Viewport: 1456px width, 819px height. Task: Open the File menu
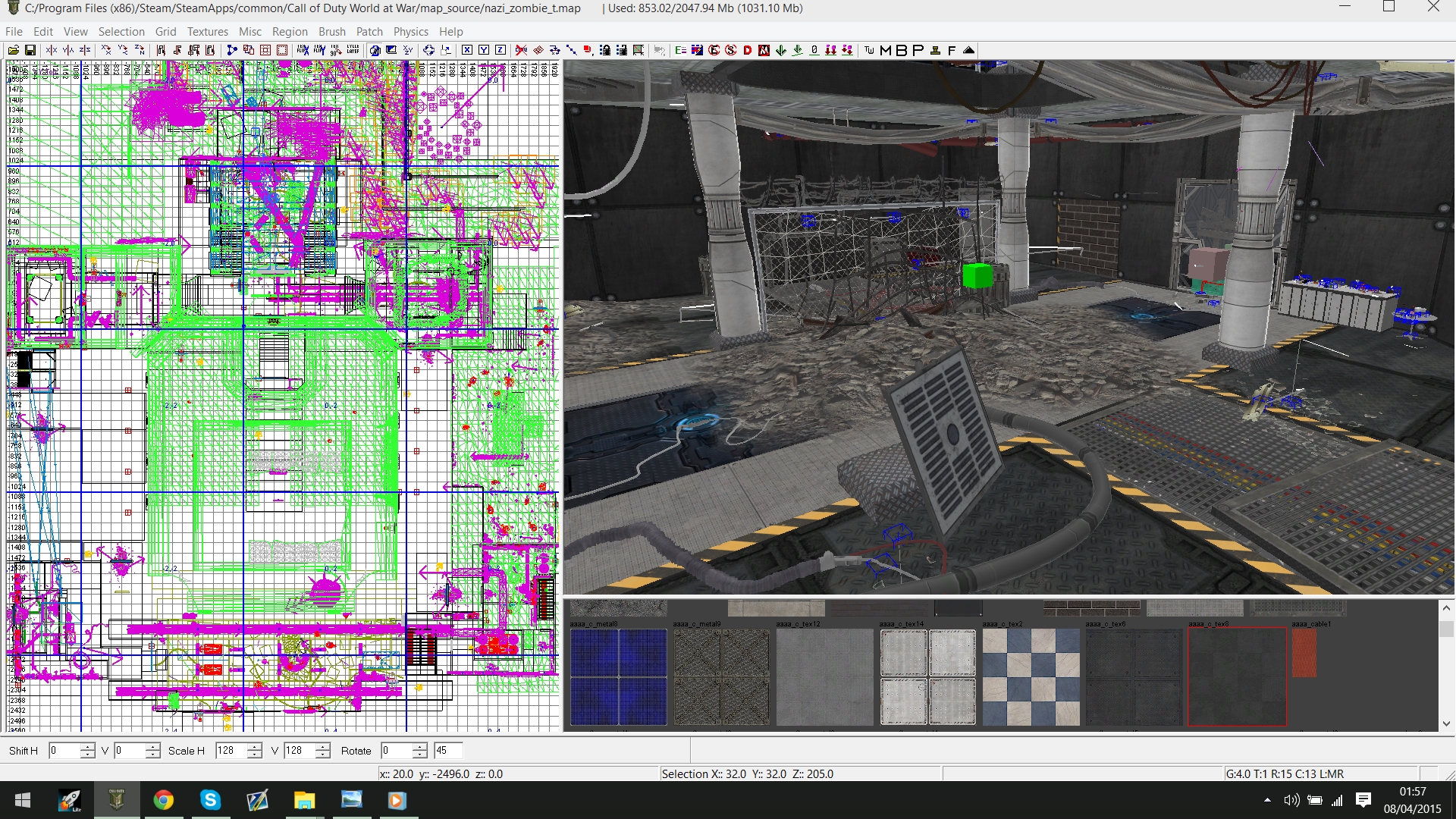point(14,31)
